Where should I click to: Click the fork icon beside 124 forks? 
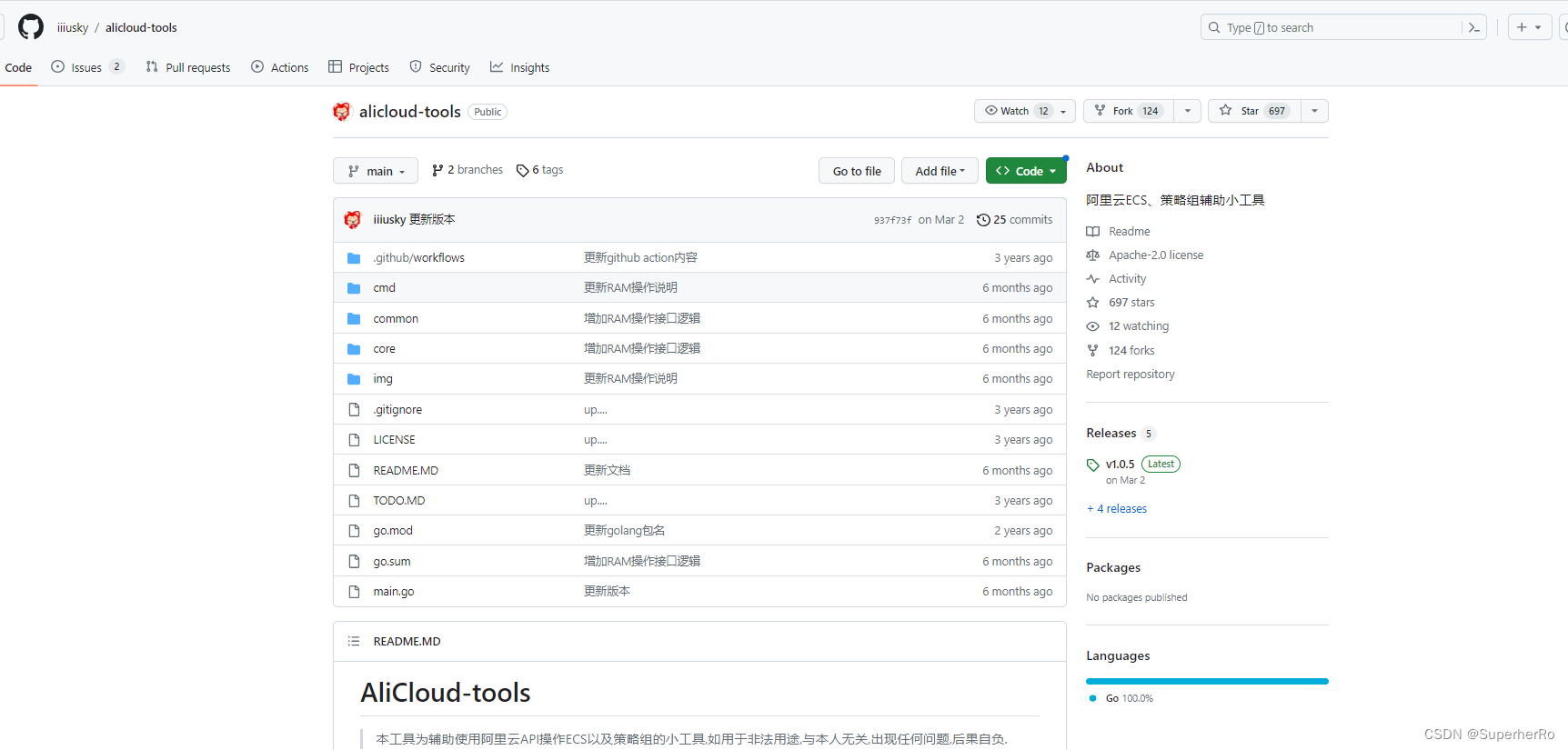click(1093, 351)
